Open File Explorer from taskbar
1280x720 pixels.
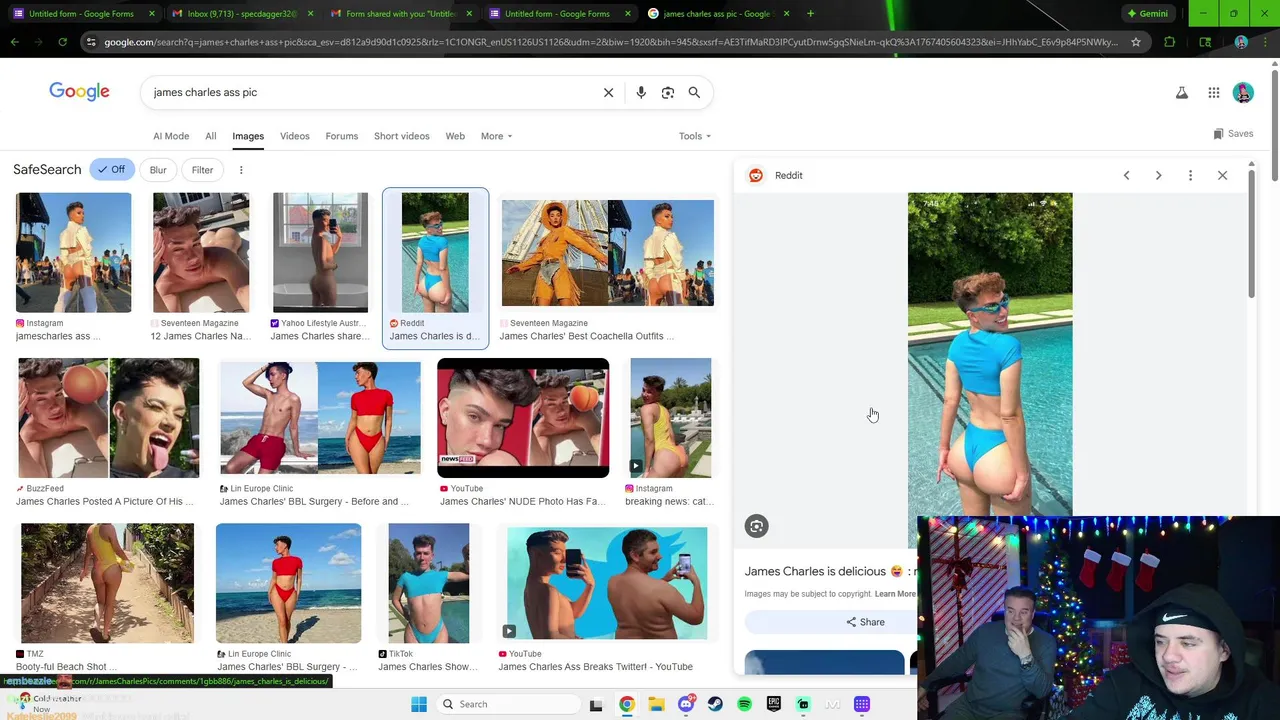click(656, 704)
